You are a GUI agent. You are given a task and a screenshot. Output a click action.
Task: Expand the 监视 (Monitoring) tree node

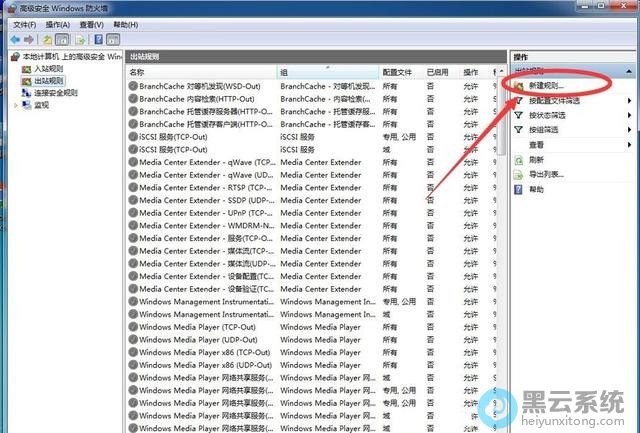(15, 105)
